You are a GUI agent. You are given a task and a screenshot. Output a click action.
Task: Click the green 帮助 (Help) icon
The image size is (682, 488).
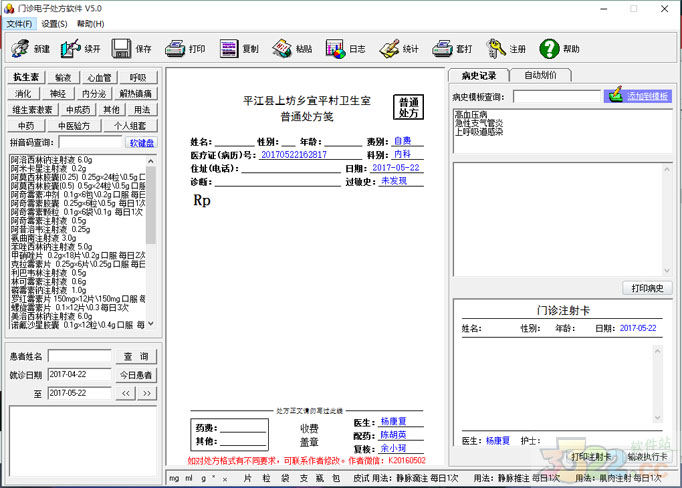[x=549, y=49]
